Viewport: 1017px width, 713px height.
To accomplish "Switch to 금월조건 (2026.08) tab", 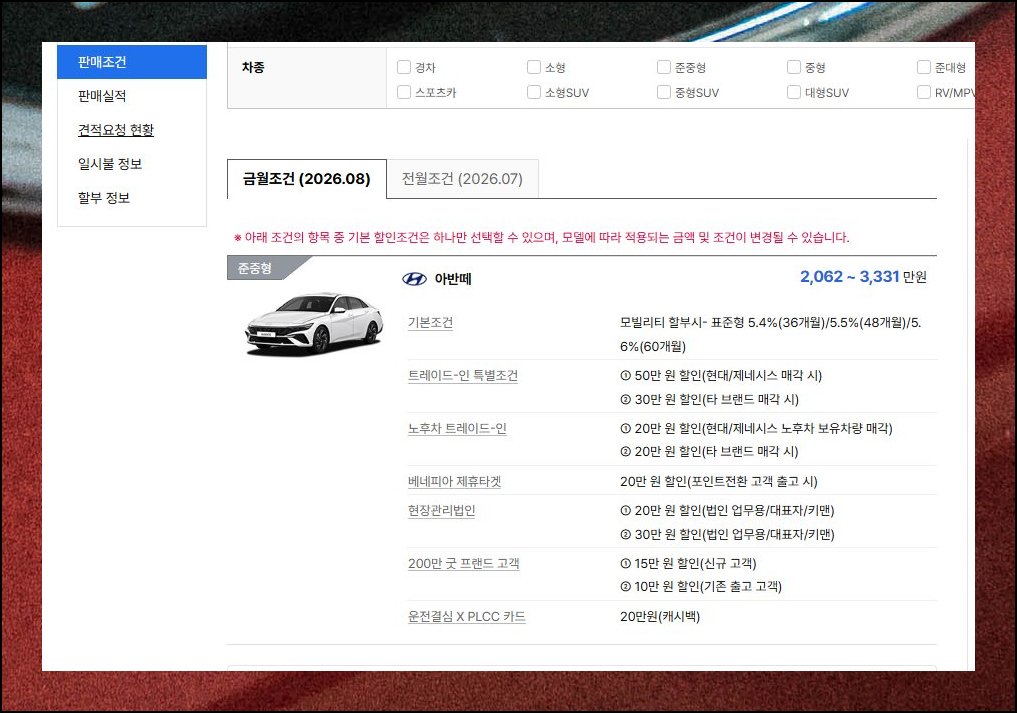I will pyautogui.click(x=307, y=179).
